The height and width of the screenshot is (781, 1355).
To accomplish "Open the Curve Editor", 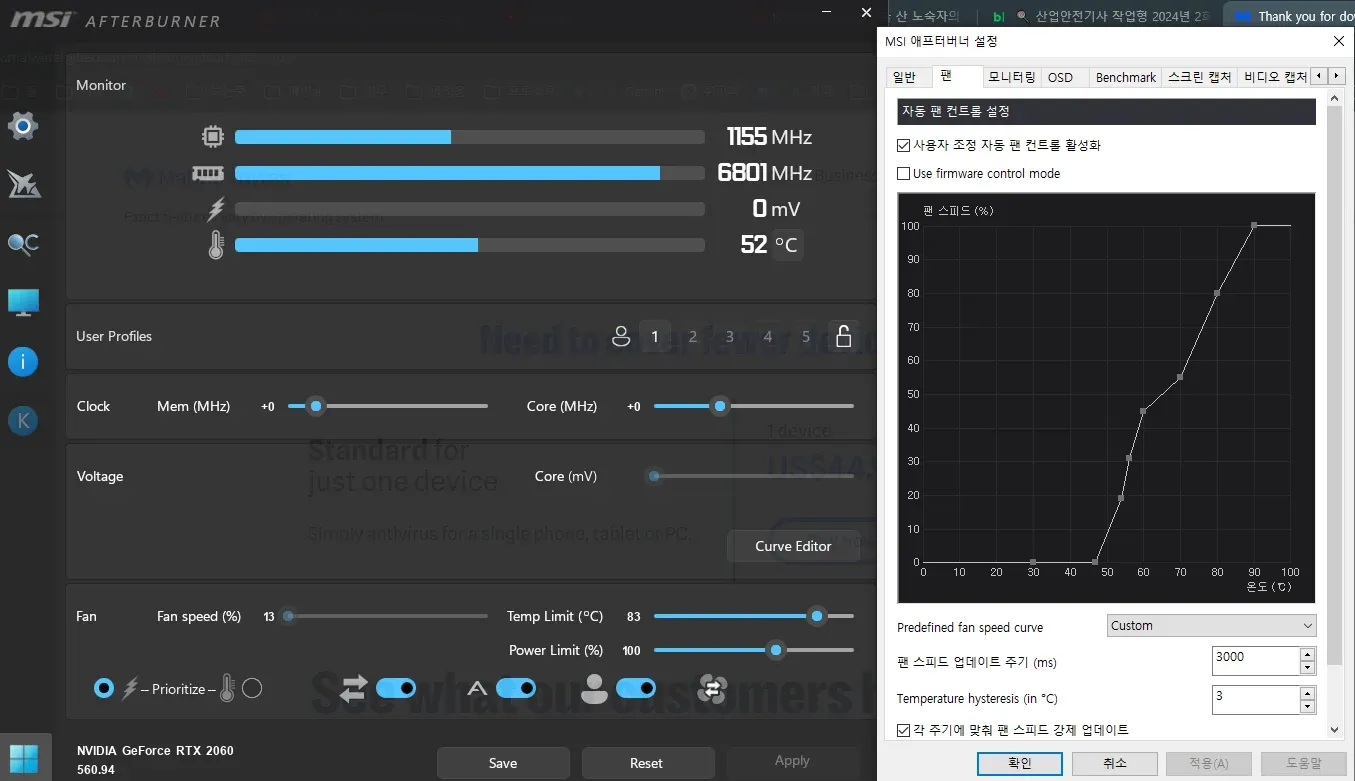I will click(x=793, y=546).
